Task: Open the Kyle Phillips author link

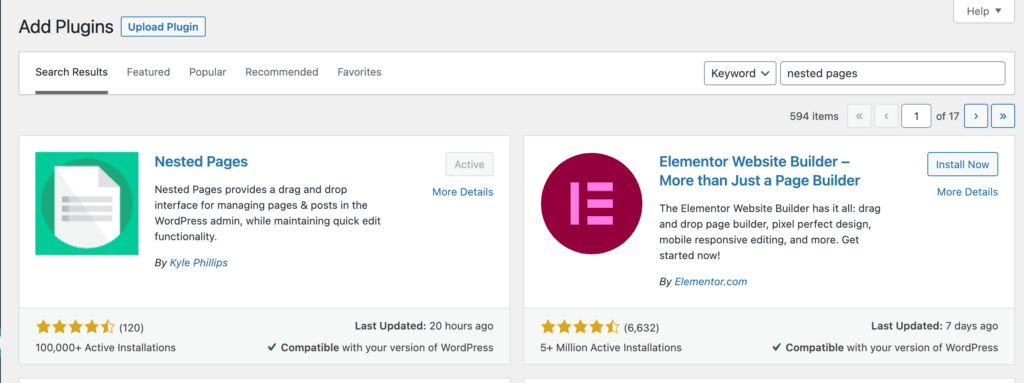Action: coord(199,263)
